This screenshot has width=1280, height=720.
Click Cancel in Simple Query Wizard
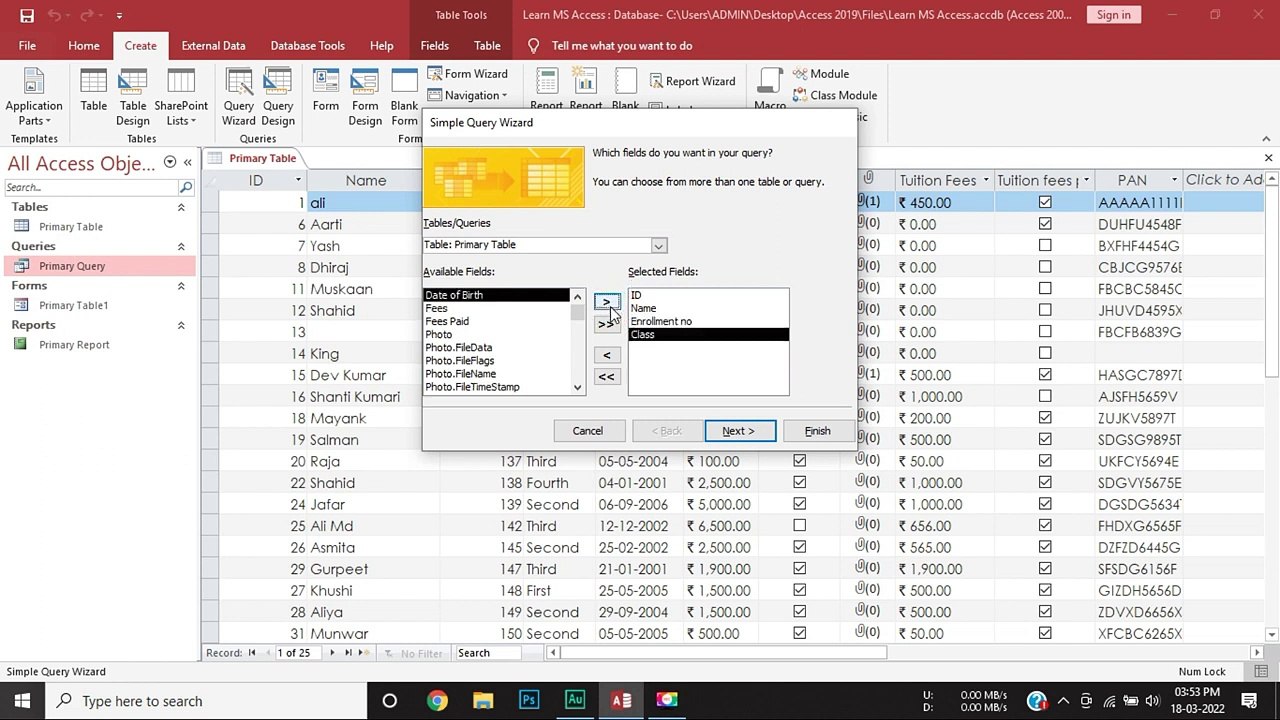click(x=588, y=431)
